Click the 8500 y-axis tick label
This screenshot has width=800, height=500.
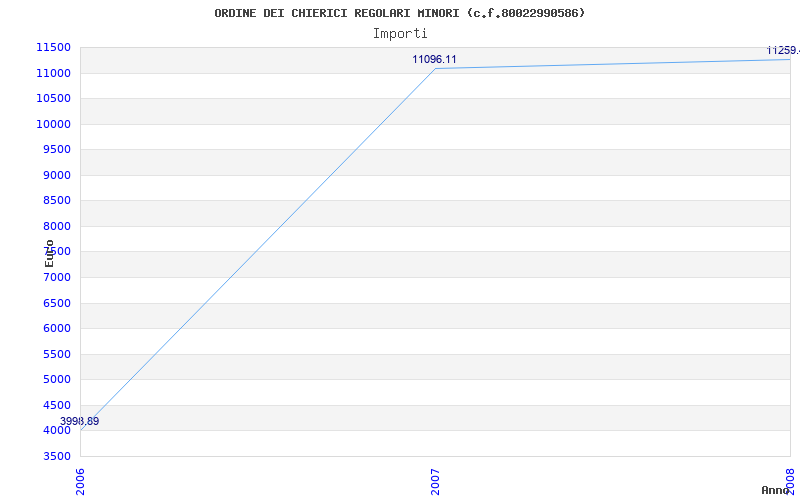click(x=57, y=201)
